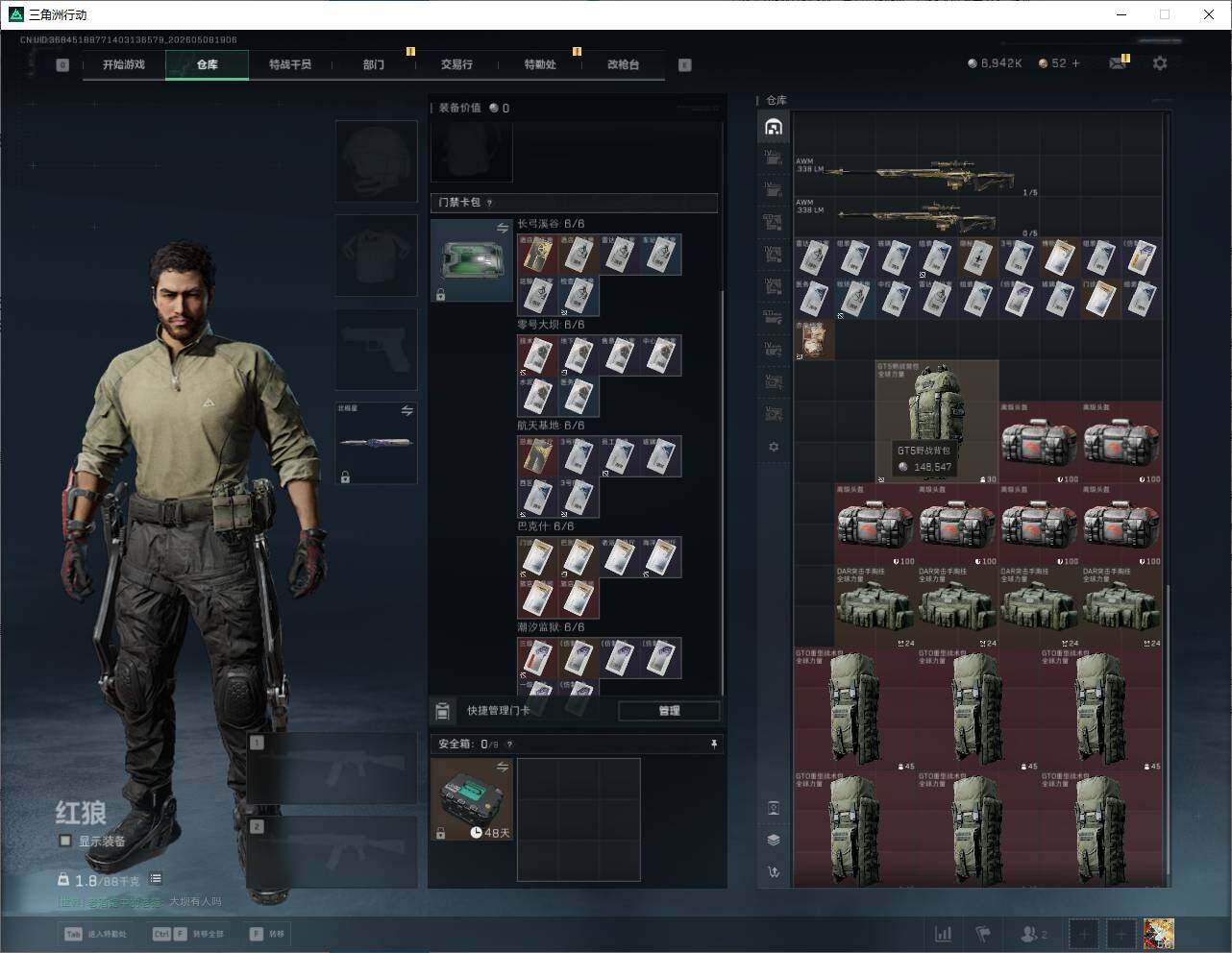The image size is (1232, 953).
Task: Click the second empty team slot plus
Action: [1121, 934]
